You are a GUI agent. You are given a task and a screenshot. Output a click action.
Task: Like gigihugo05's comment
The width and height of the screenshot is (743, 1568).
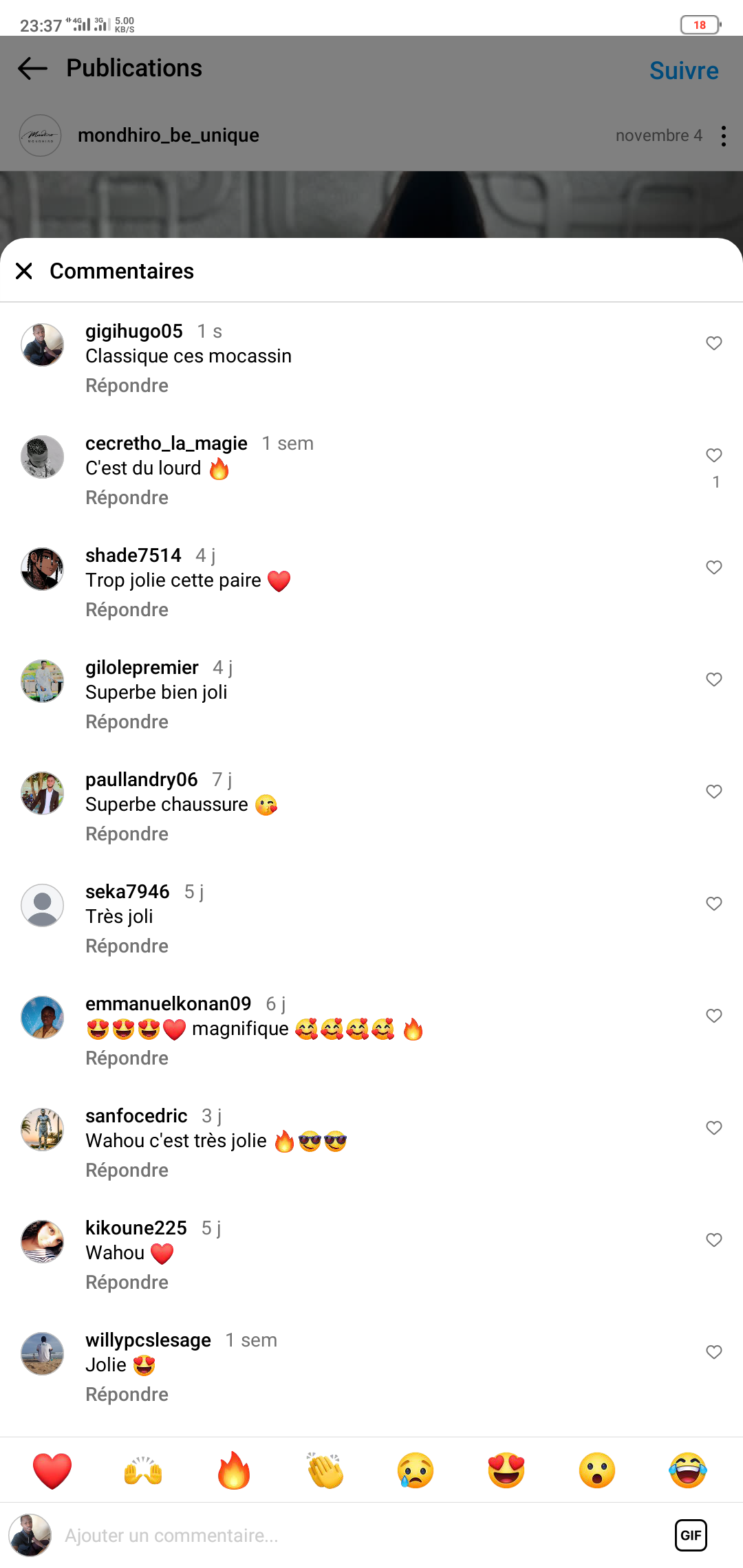[x=714, y=343]
